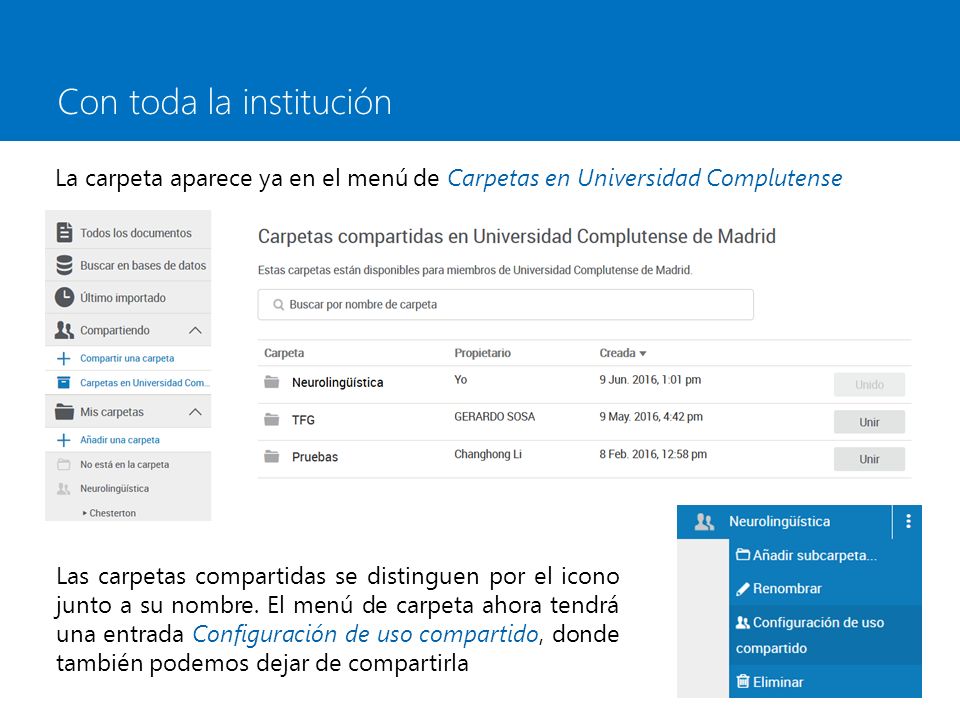Click Neurolingüística title in blue menu header
Screen dimensions: 960x720
[779, 522]
